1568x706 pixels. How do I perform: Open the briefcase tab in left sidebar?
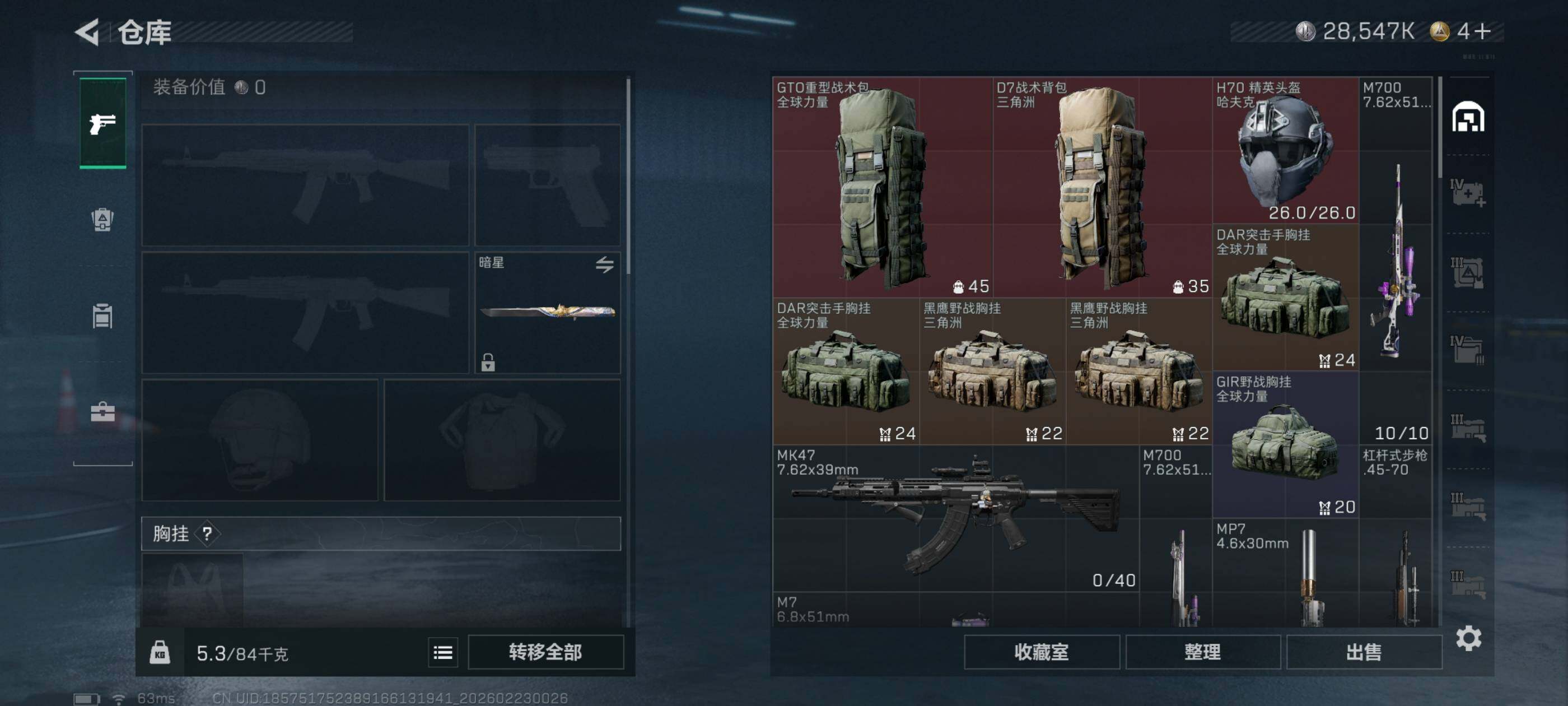(x=102, y=412)
